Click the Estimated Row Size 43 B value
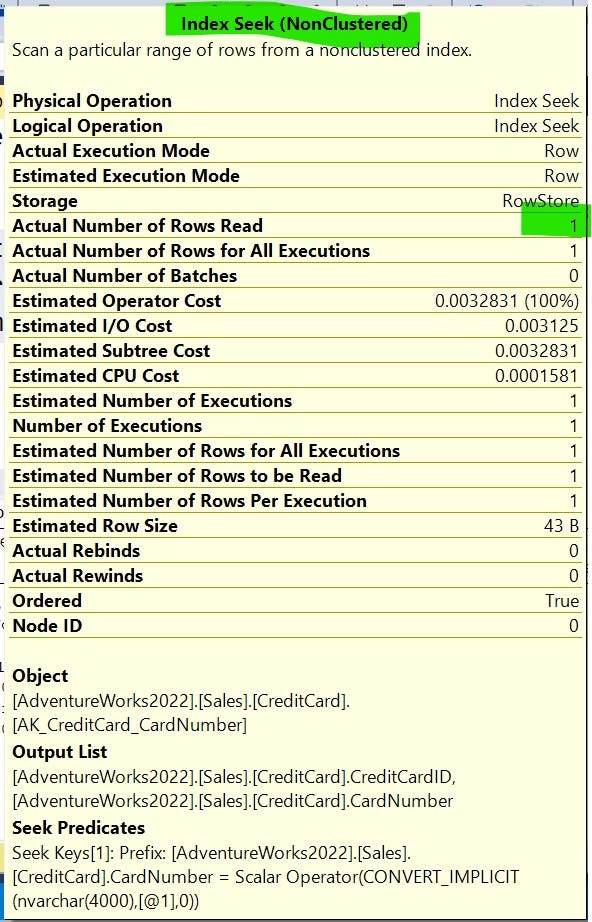Screen dimensions: 592x922 [x=561, y=526]
